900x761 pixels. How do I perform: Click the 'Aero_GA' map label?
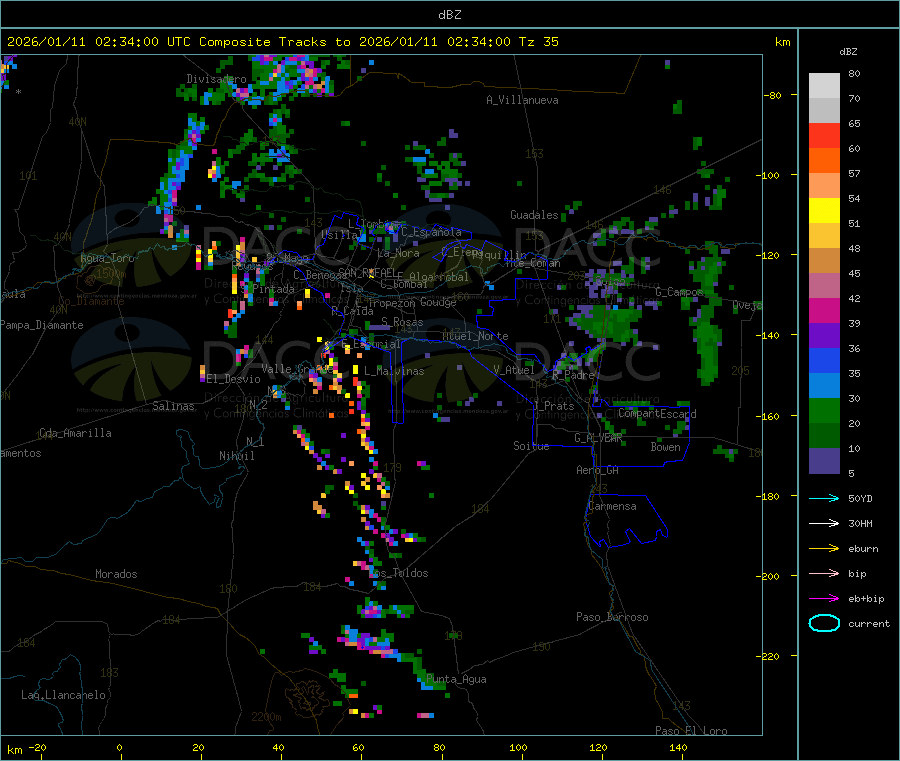click(x=598, y=470)
